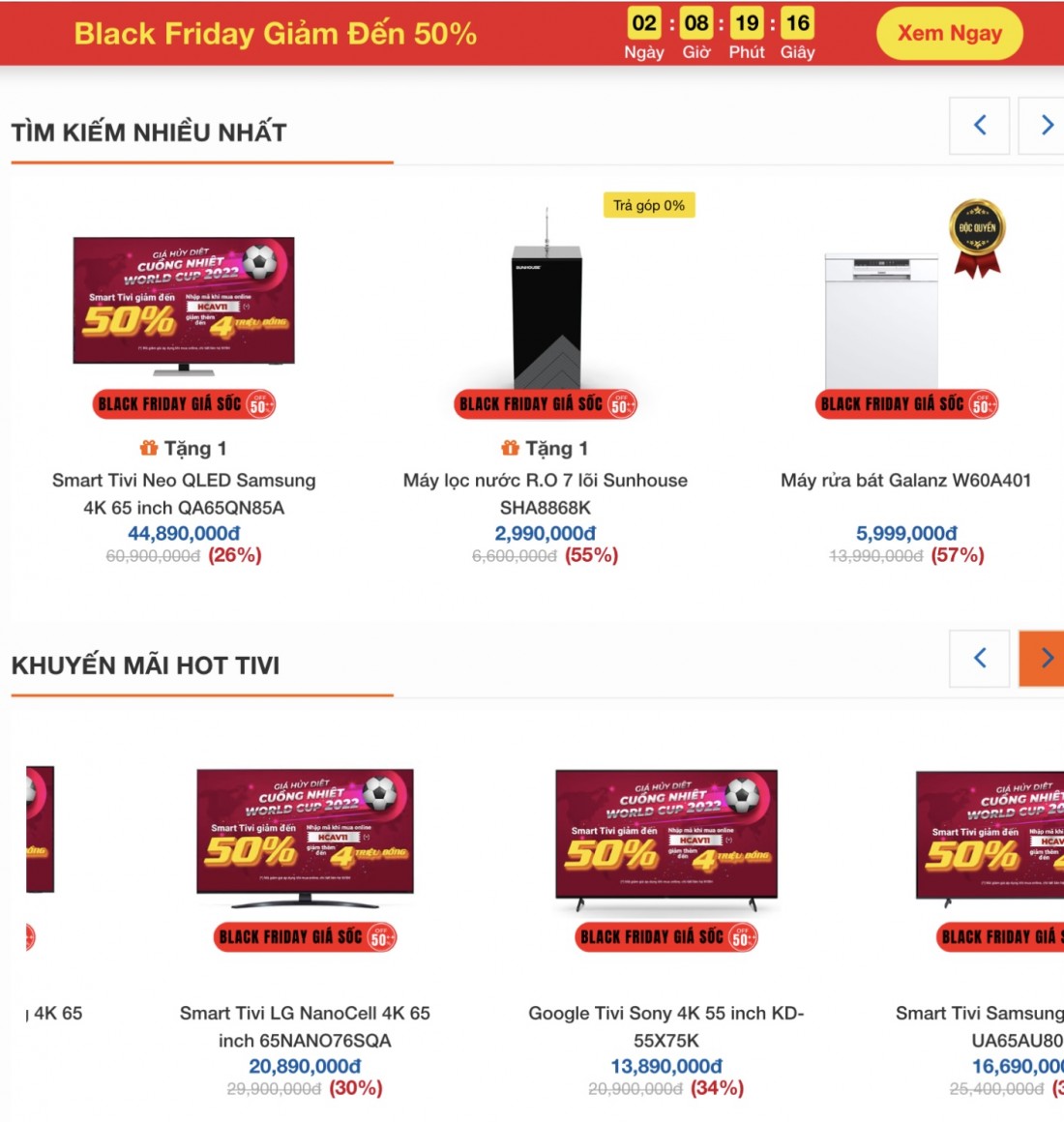Click the Độc Quyền badge on Galanz dishwasher
This screenshot has width=1064, height=1122.
(977, 238)
